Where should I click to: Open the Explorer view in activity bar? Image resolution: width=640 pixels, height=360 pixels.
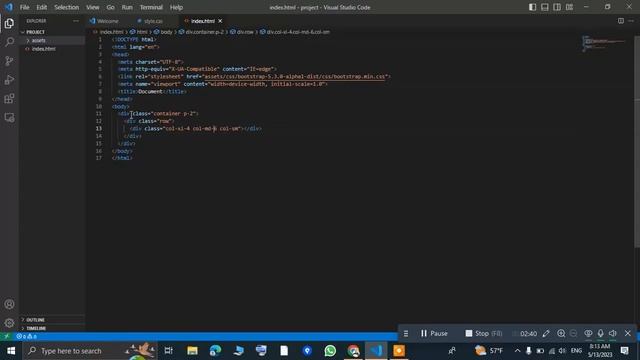point(9,23)
